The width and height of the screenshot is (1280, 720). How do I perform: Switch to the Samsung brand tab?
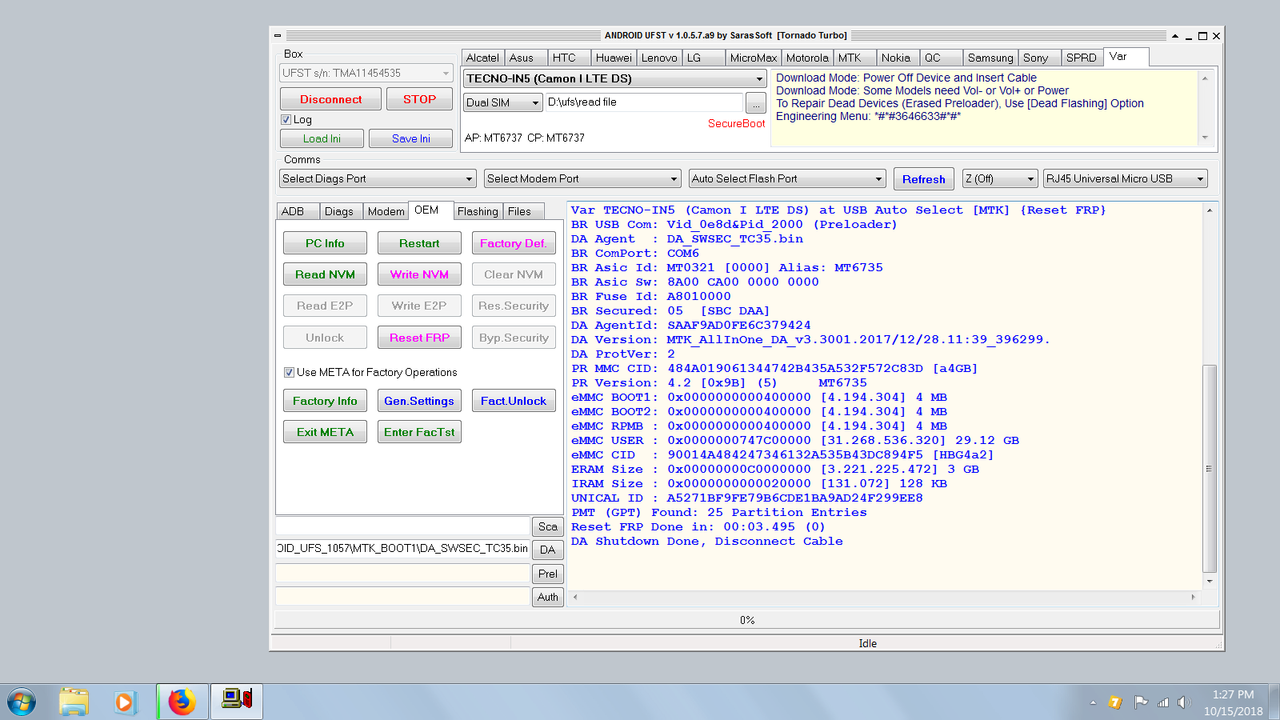point(990,58)
